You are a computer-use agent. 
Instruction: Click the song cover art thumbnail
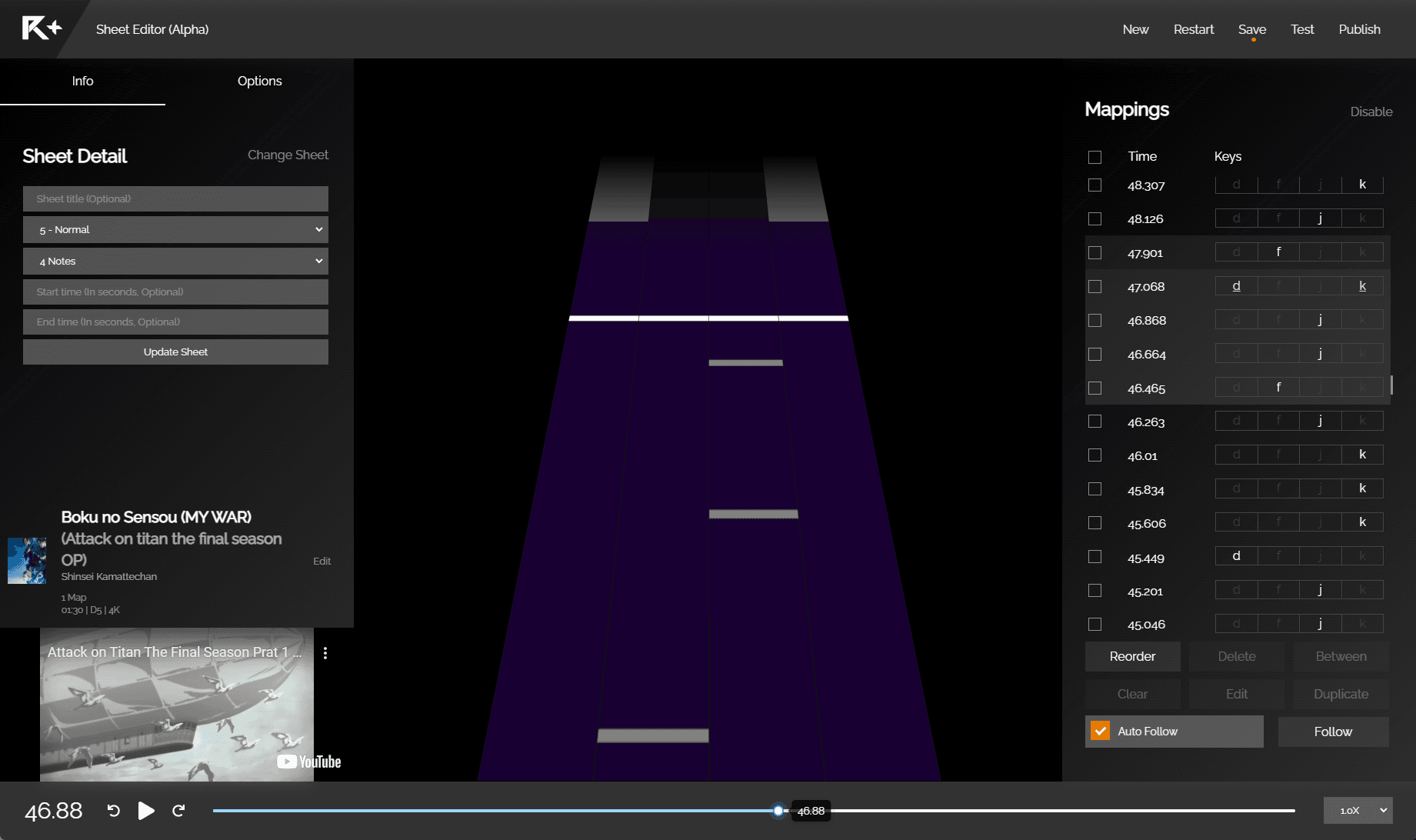pyautogui.click(x=27, y=561)
